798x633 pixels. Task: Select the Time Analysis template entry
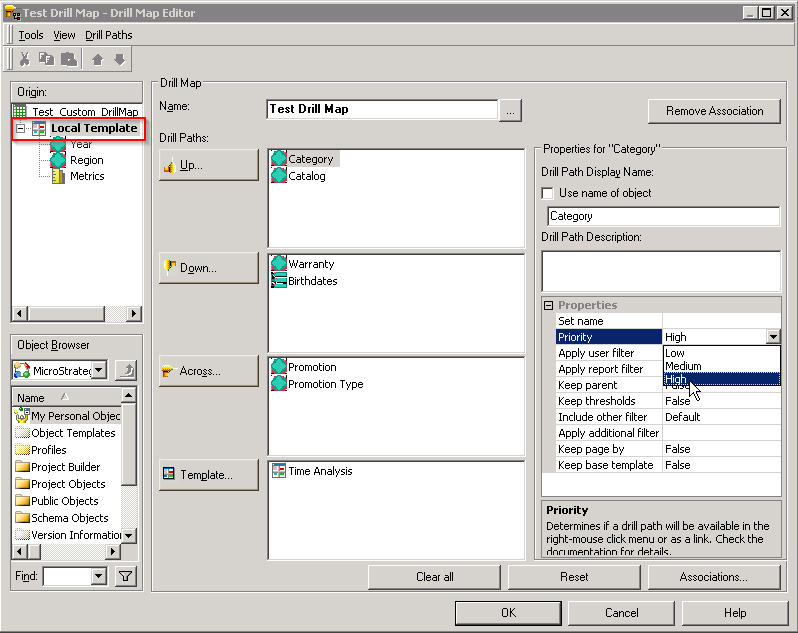click(x=320, y=471)
